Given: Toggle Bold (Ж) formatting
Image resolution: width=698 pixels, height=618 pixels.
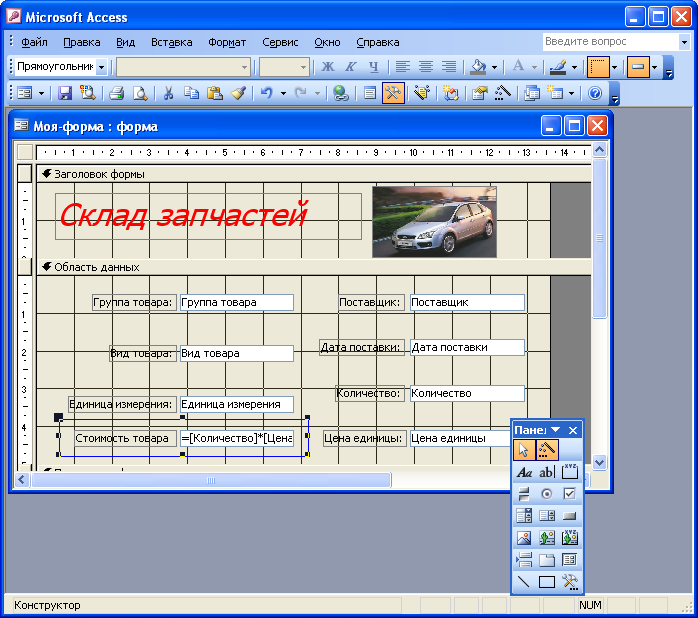Looking at the screenshot, I should click(x=328, y=67).
